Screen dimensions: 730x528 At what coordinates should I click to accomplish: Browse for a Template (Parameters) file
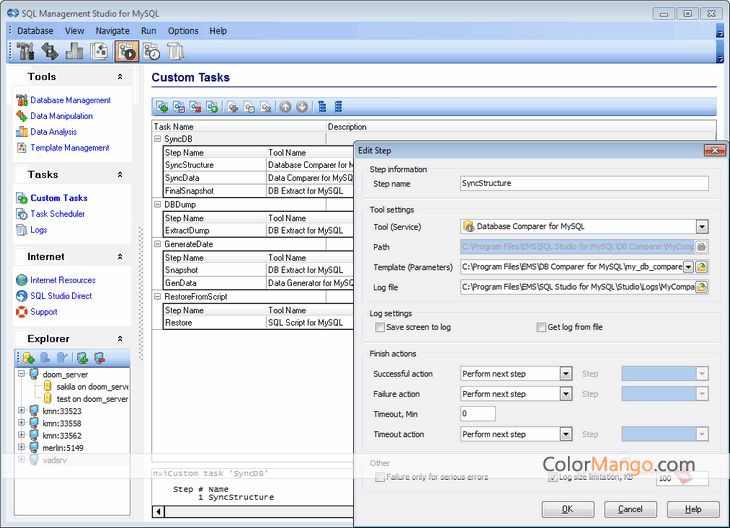tap(702, 267)
